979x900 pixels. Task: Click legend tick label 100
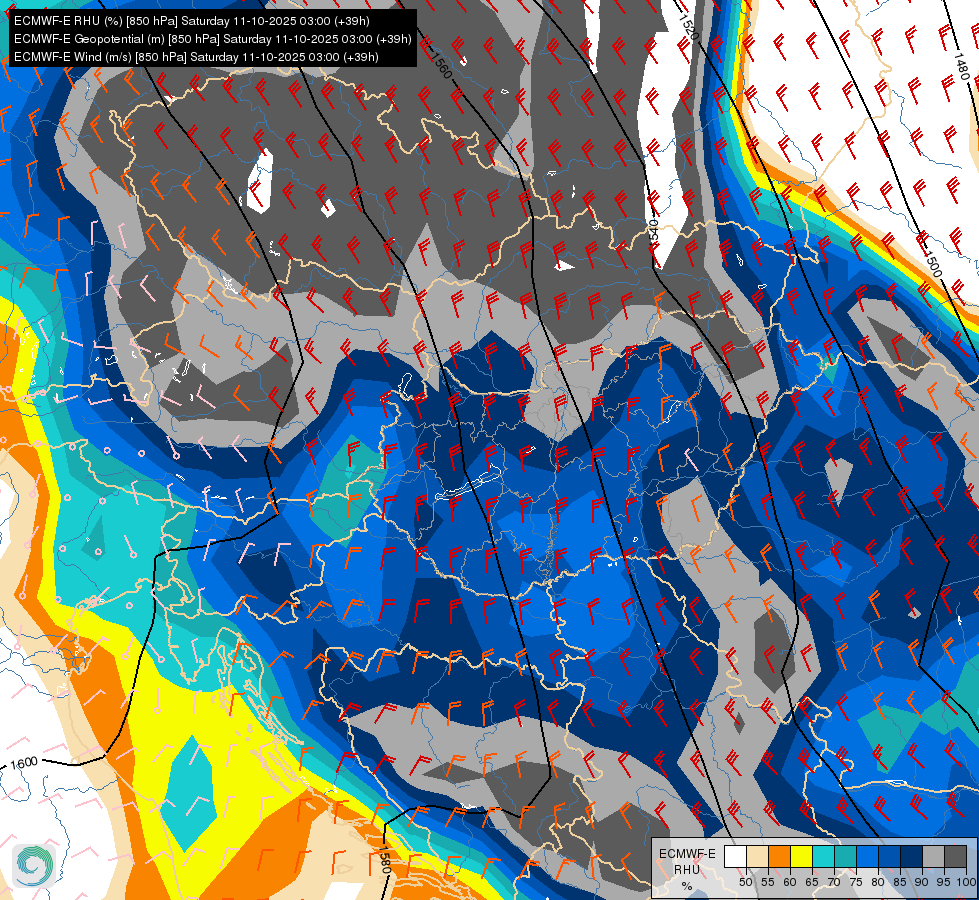point(966,882)
